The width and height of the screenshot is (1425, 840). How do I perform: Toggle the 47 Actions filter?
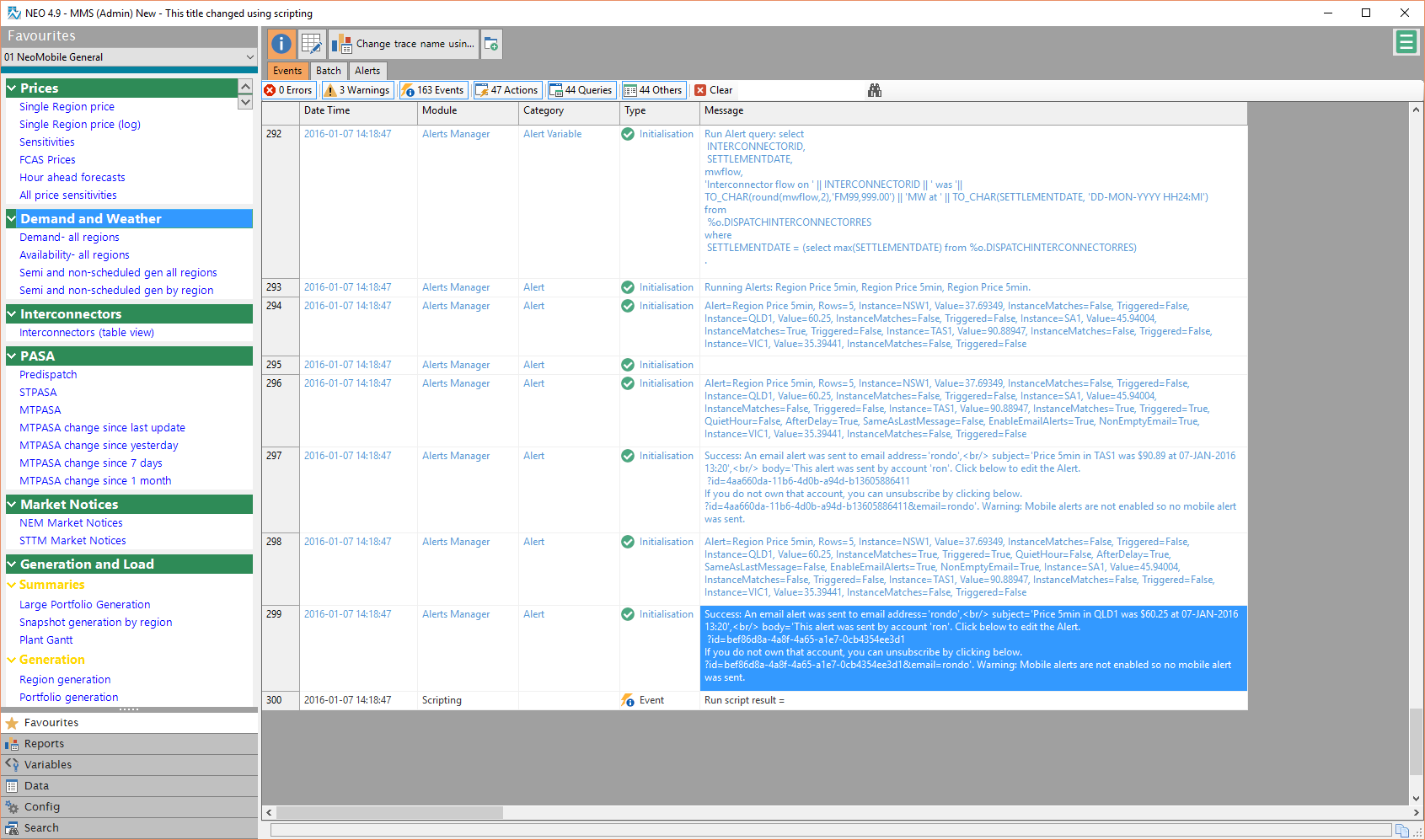click(506, 90)
